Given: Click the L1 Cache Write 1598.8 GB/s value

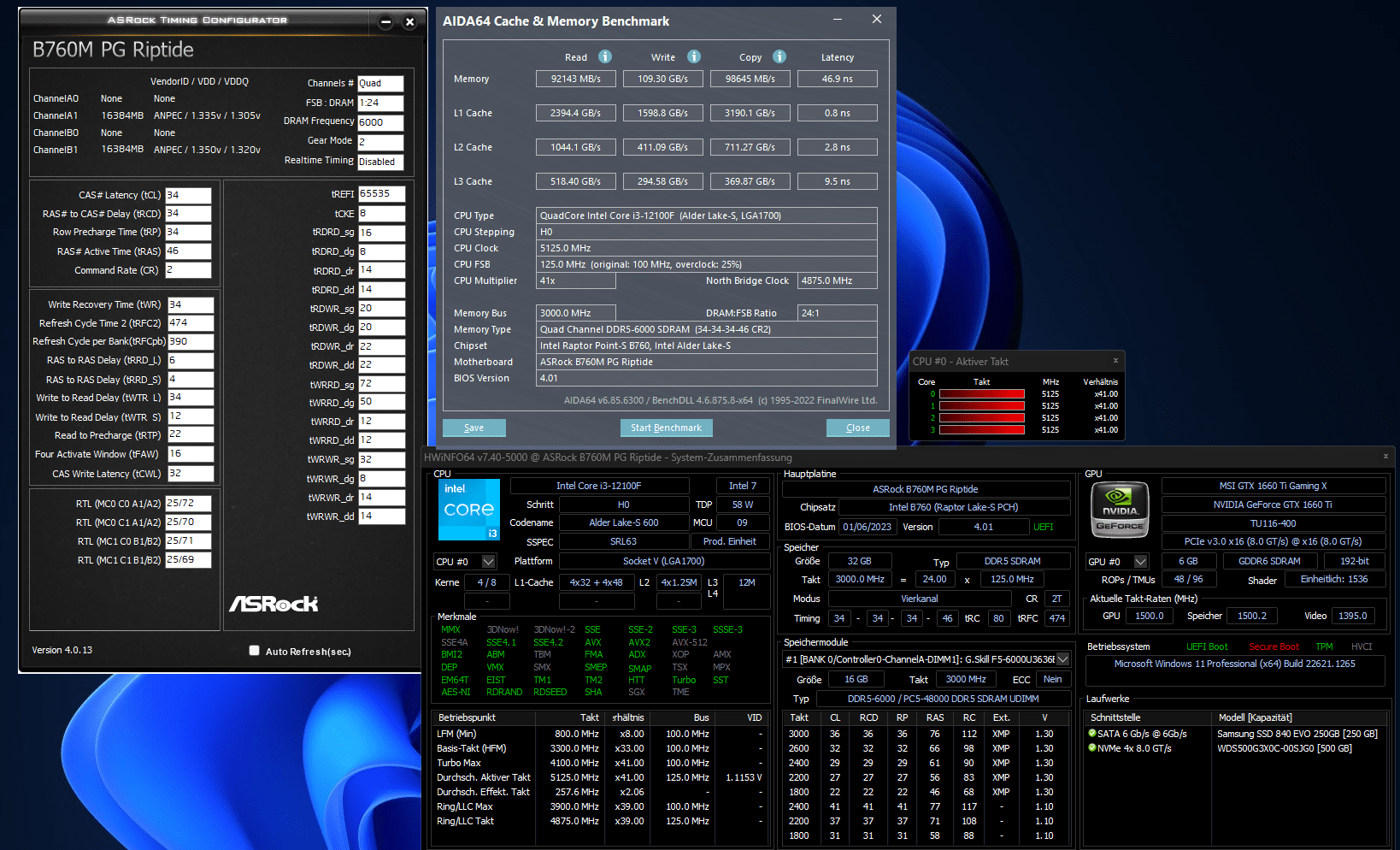Looking at the screenshot, I should tap(663, 113).
